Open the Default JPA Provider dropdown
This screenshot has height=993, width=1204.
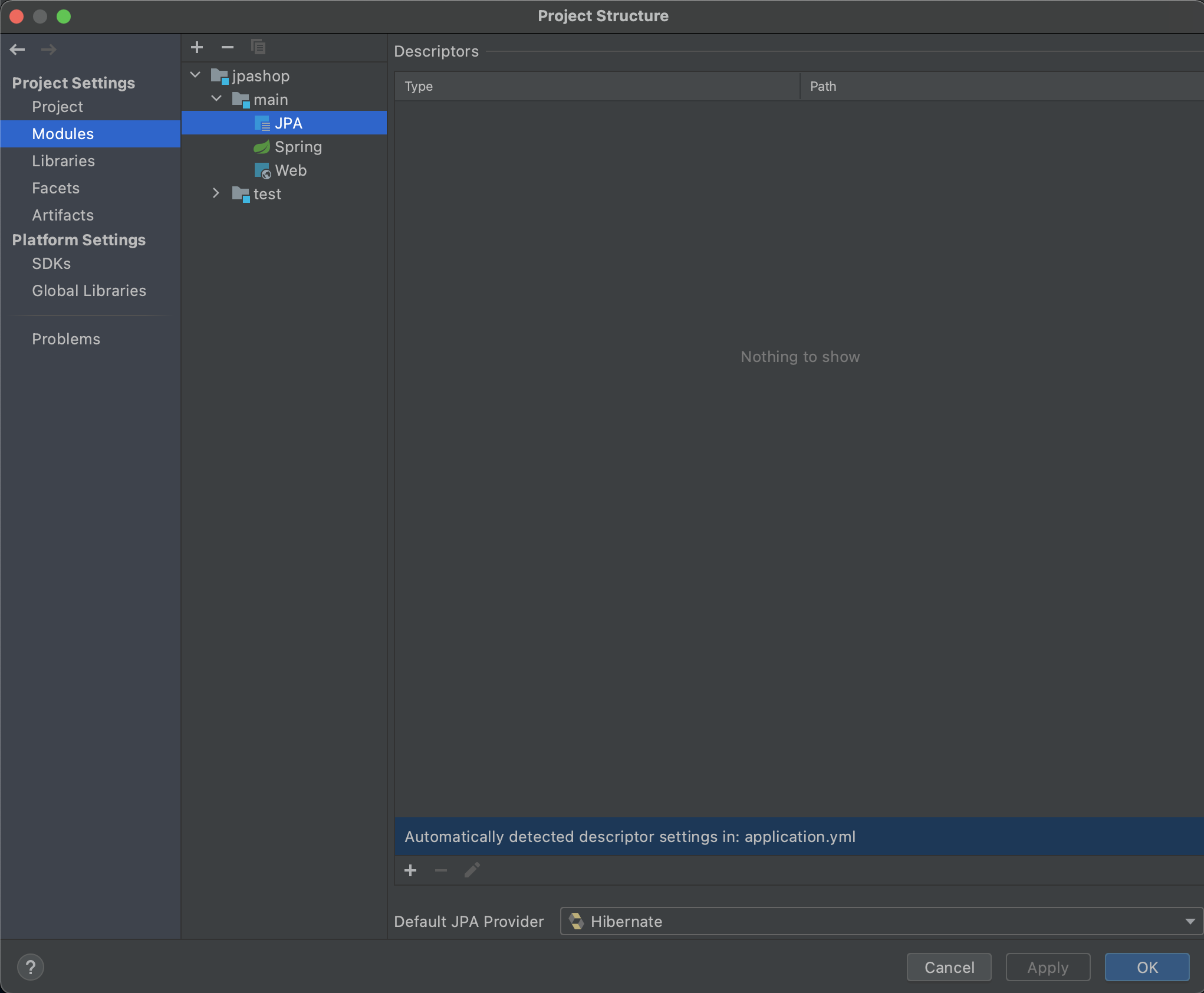[x=881, y=921]
